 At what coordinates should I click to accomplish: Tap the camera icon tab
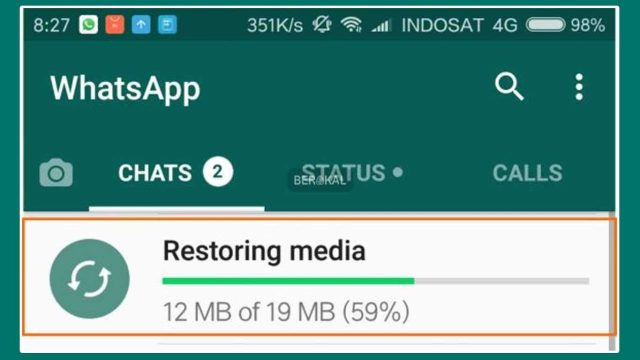coord(56,173)
